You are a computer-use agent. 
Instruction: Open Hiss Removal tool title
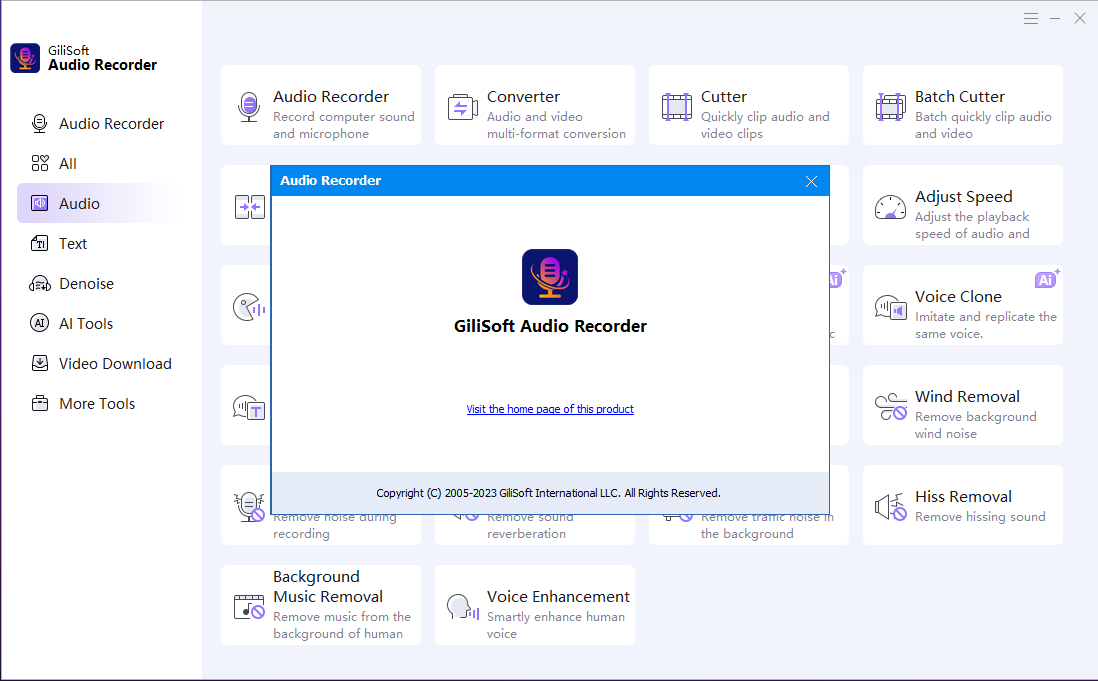coord(963,497)
